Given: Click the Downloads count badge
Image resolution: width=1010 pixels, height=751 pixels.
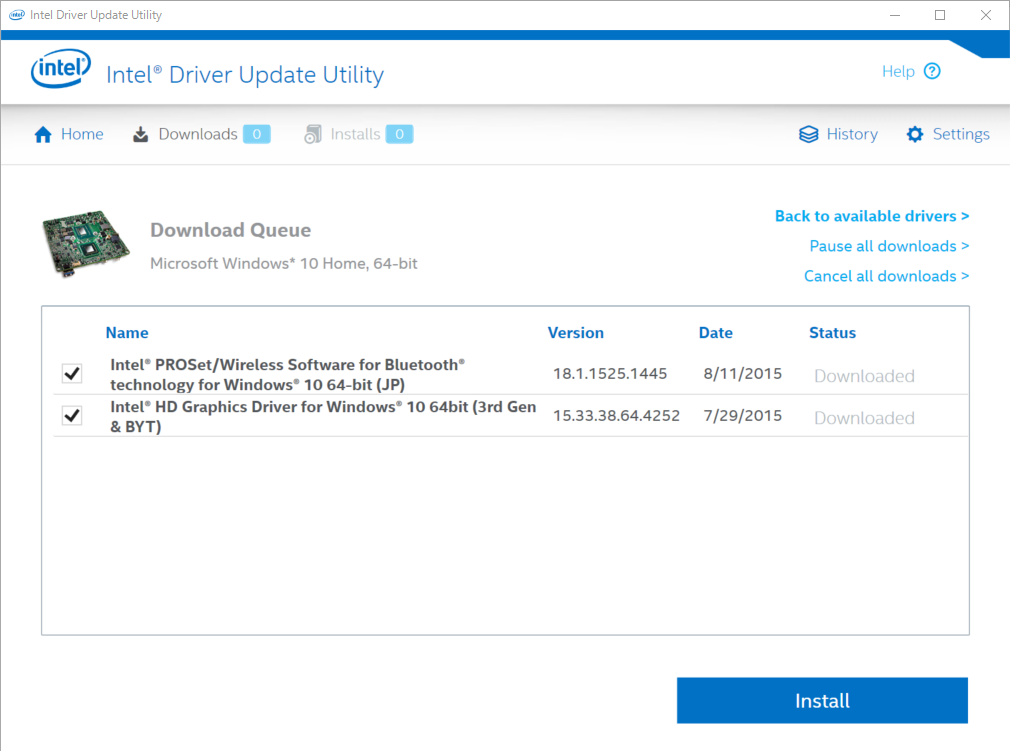Looking at the screenshot, I should (257, 134).
